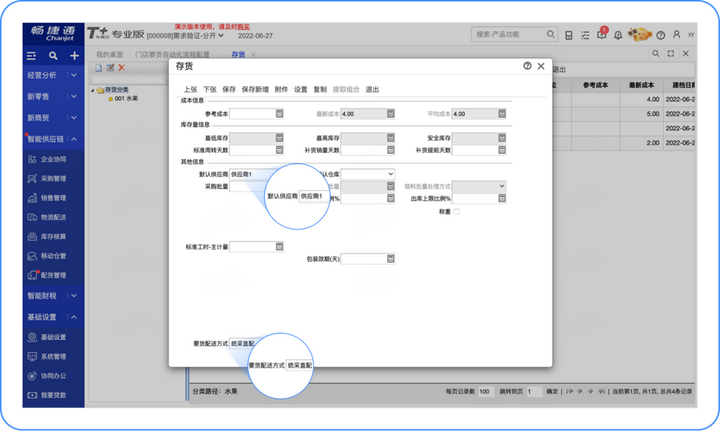The width and height of the screenshot is (720, 431).
Task: Click 复制 in the dialog toolbar
Action: (320, 90)
